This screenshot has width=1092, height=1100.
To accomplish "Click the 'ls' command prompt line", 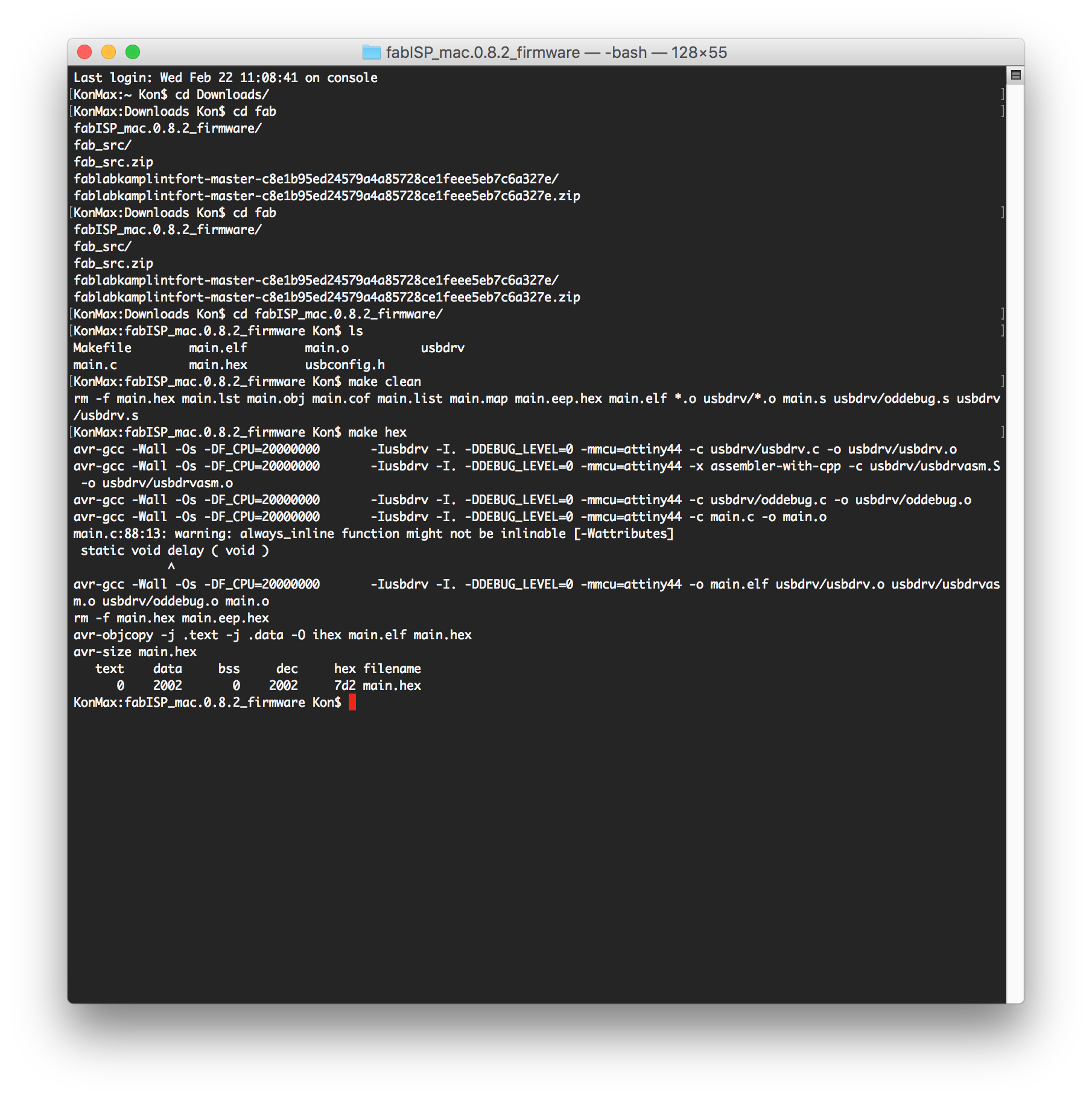I will point(218,331).
